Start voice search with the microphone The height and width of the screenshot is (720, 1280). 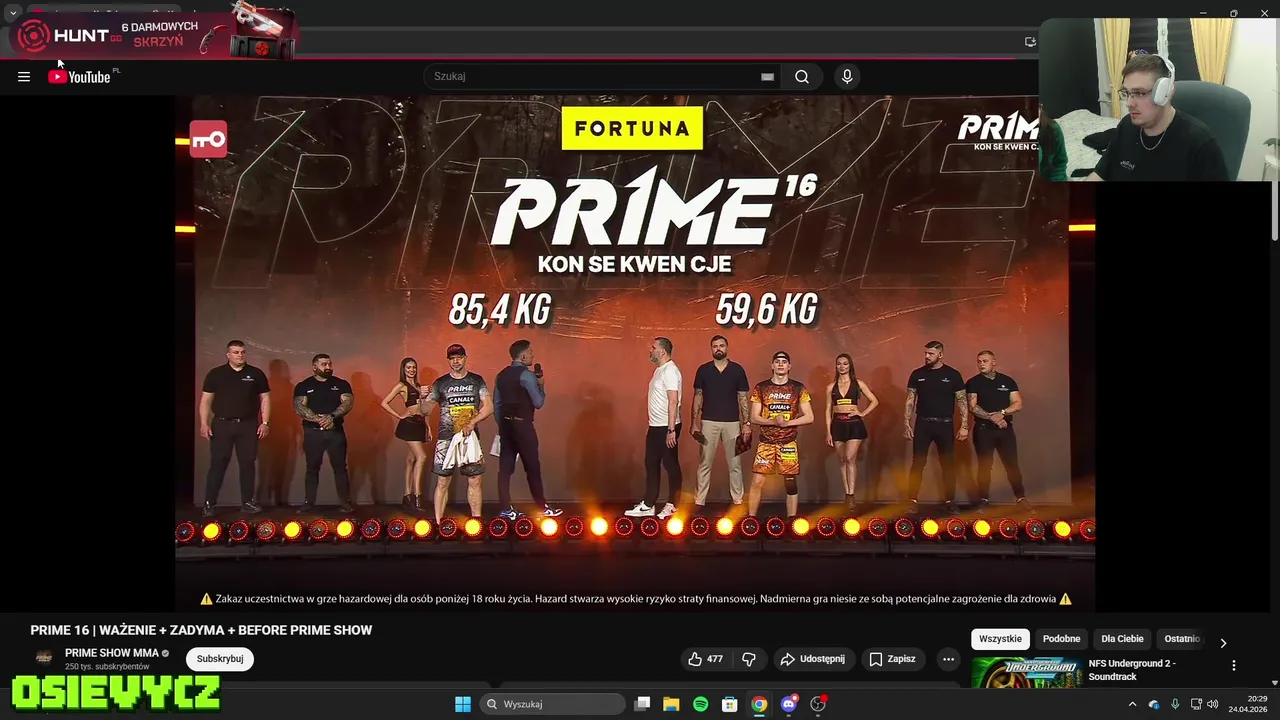coord(847,77)
